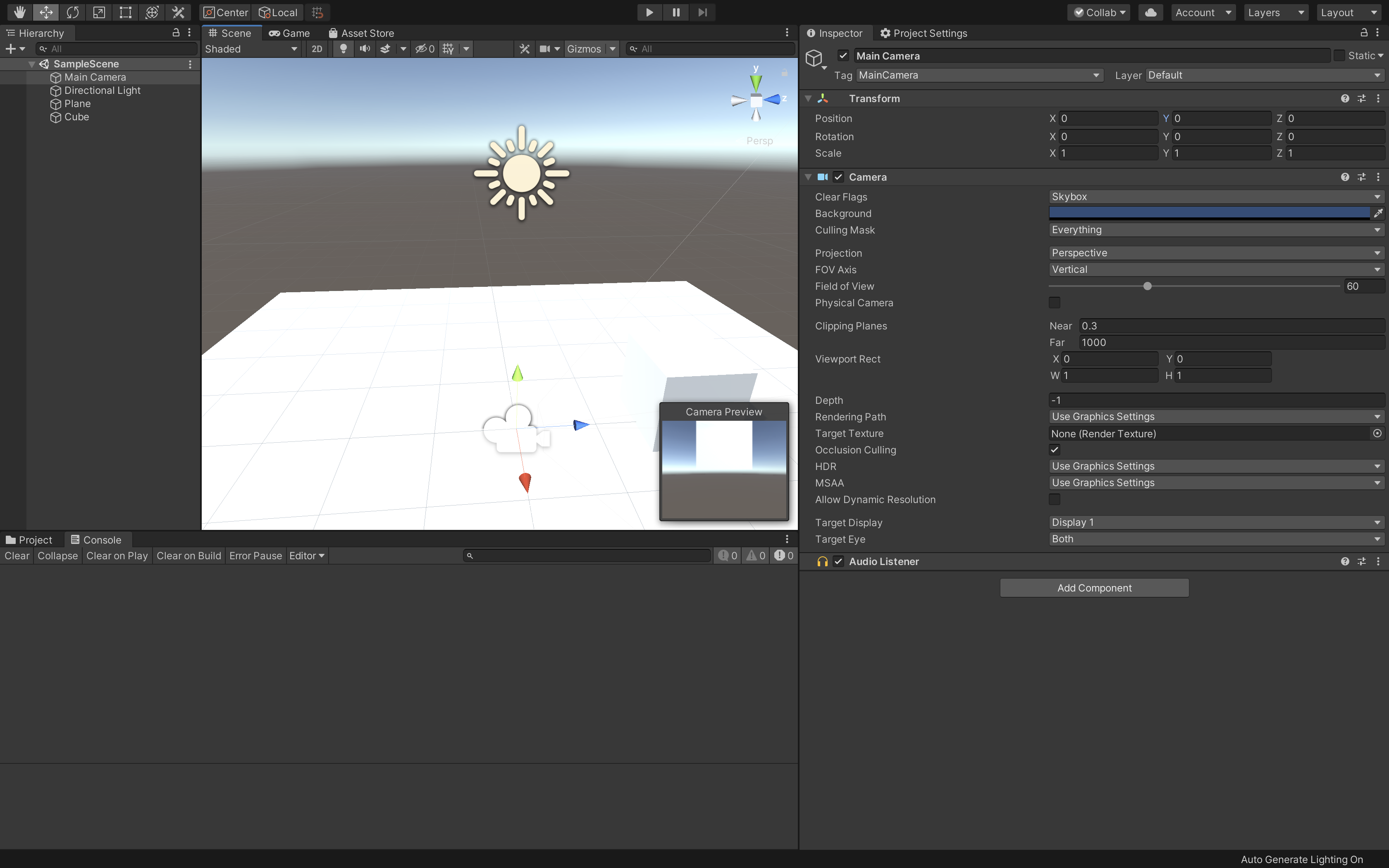
Task: Click the Add Component button
Action: point(1094,588)
